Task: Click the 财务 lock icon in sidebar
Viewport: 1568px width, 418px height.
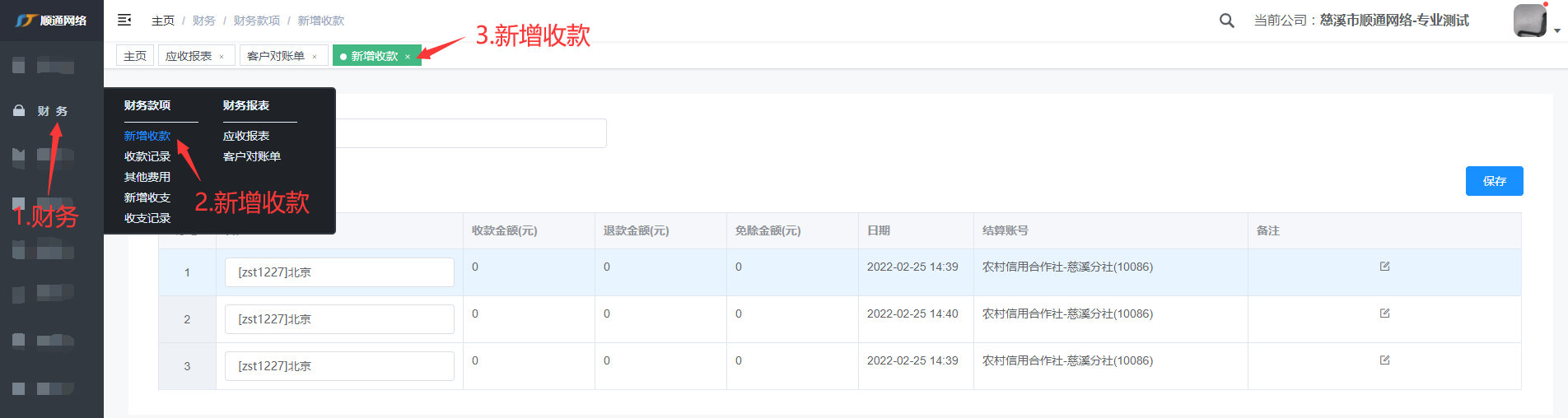Action: [x=19, y=110]
